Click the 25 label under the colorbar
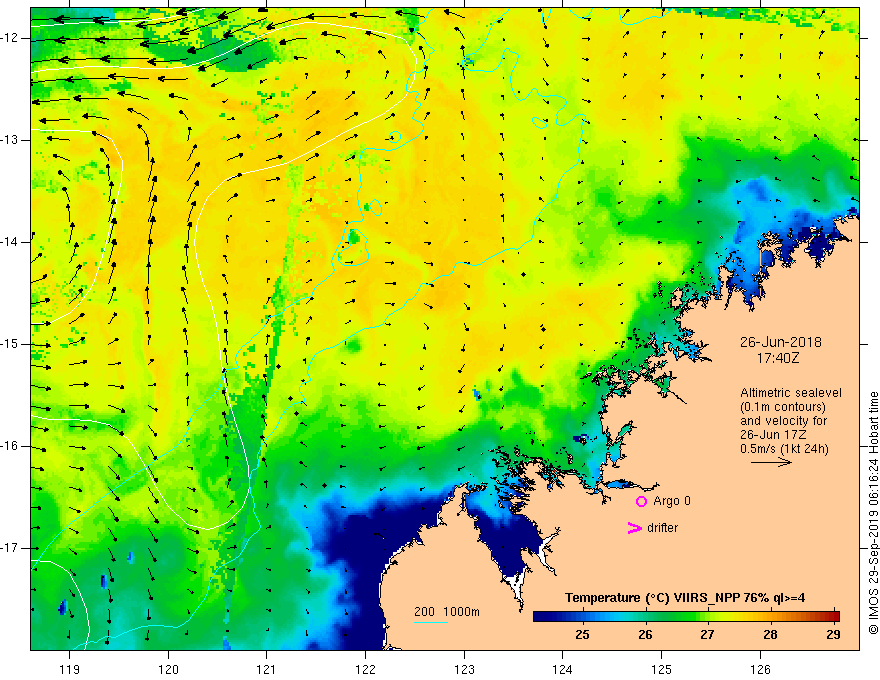This screenshot has height=680, width=880. (x=582, y=635)
